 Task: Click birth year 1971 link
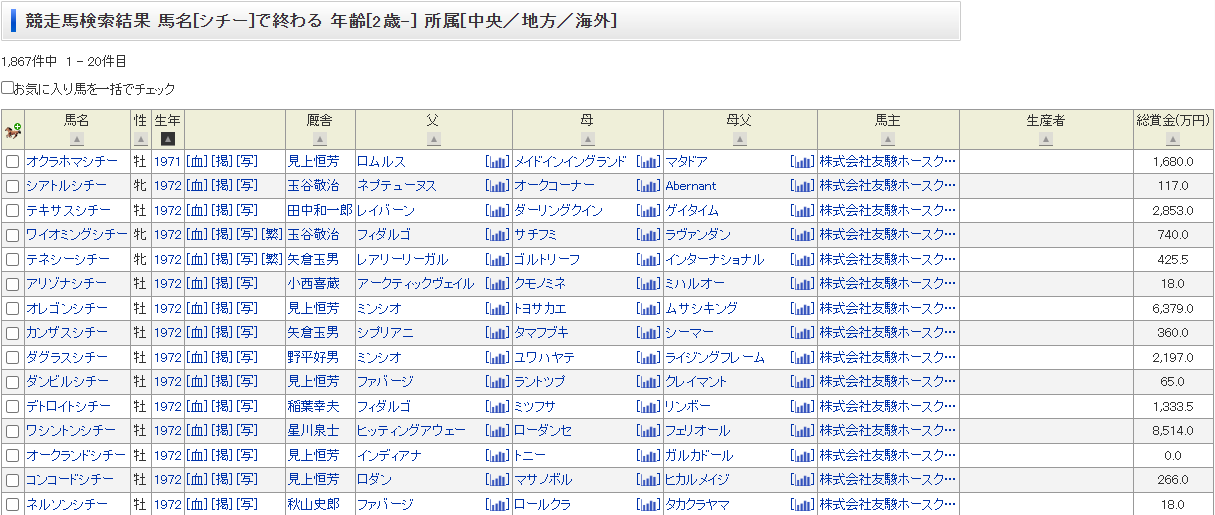point(168,161)
